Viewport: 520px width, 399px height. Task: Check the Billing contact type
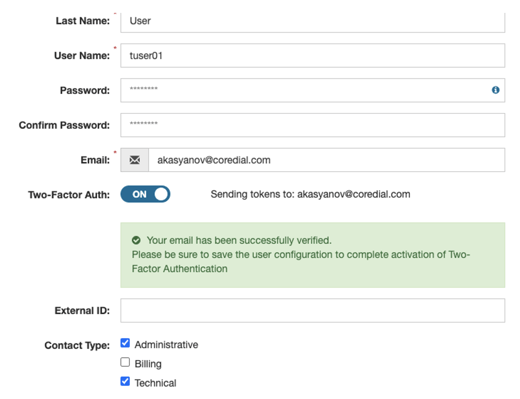125,362
